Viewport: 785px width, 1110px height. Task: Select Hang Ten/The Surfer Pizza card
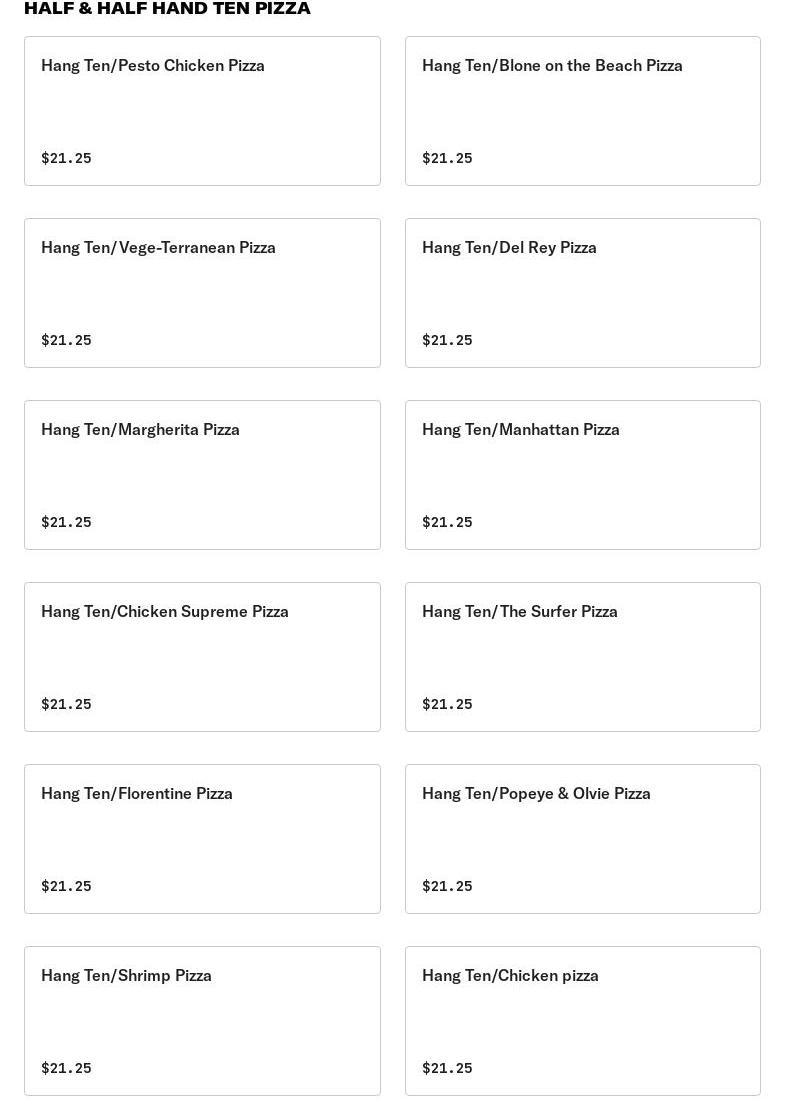pos(583,657)
